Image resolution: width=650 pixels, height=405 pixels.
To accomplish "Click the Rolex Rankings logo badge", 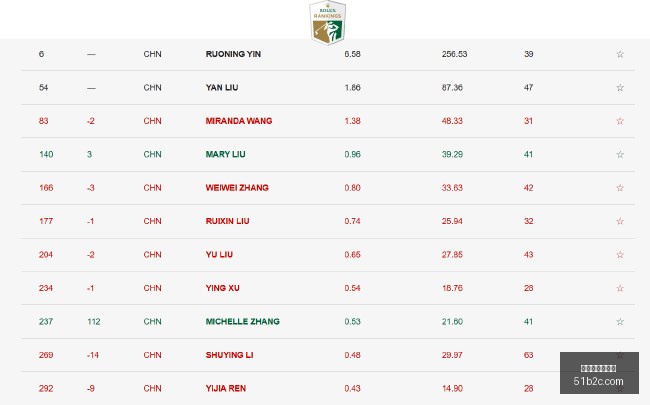I will tap(327, 22).
